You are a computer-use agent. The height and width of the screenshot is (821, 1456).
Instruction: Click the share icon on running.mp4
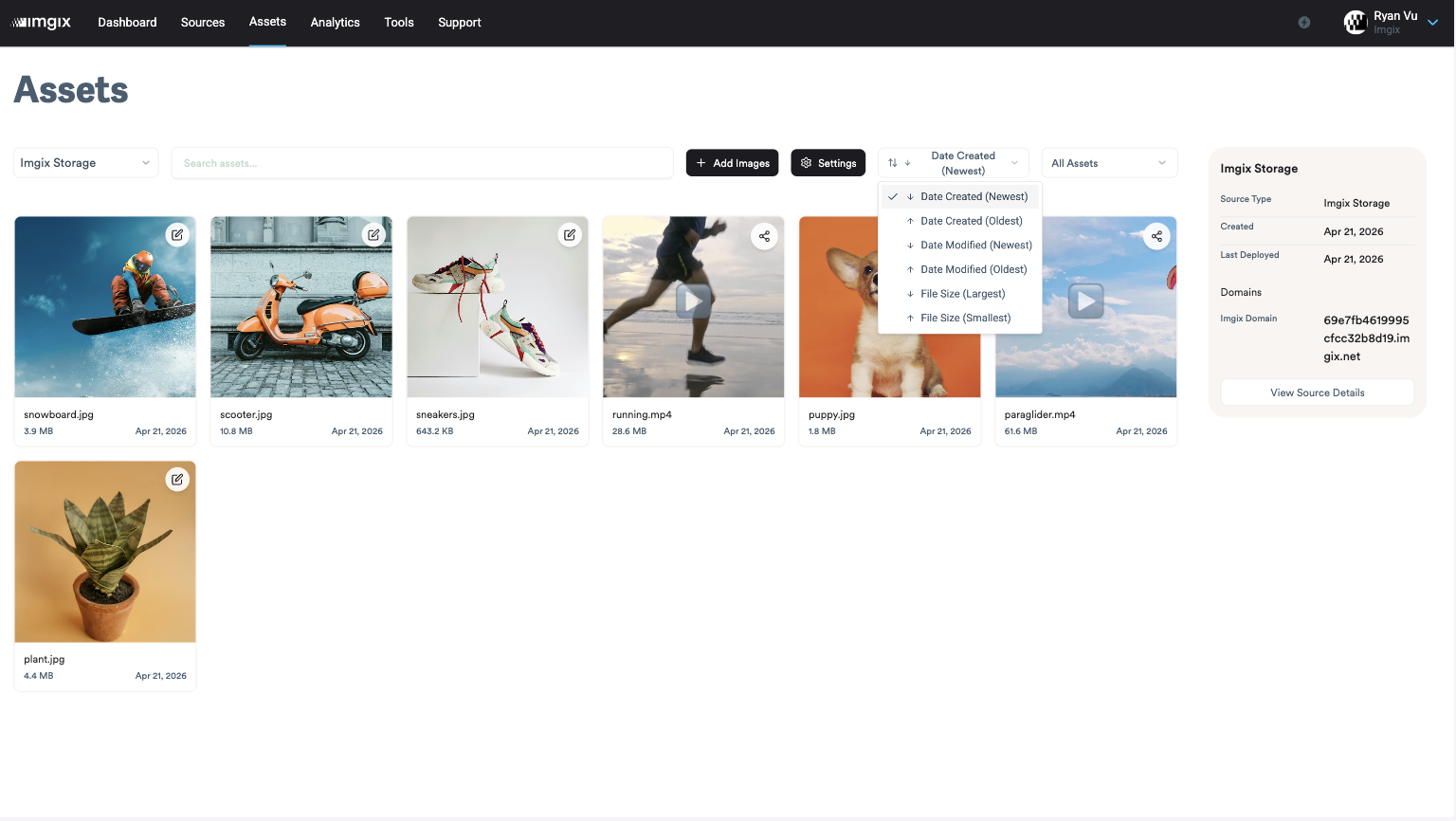[764, 236]
